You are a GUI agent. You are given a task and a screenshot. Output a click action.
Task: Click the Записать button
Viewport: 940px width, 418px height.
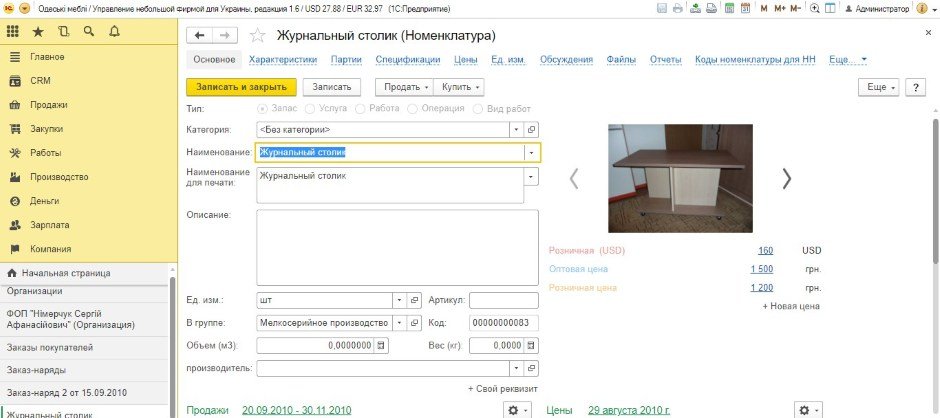332,87
